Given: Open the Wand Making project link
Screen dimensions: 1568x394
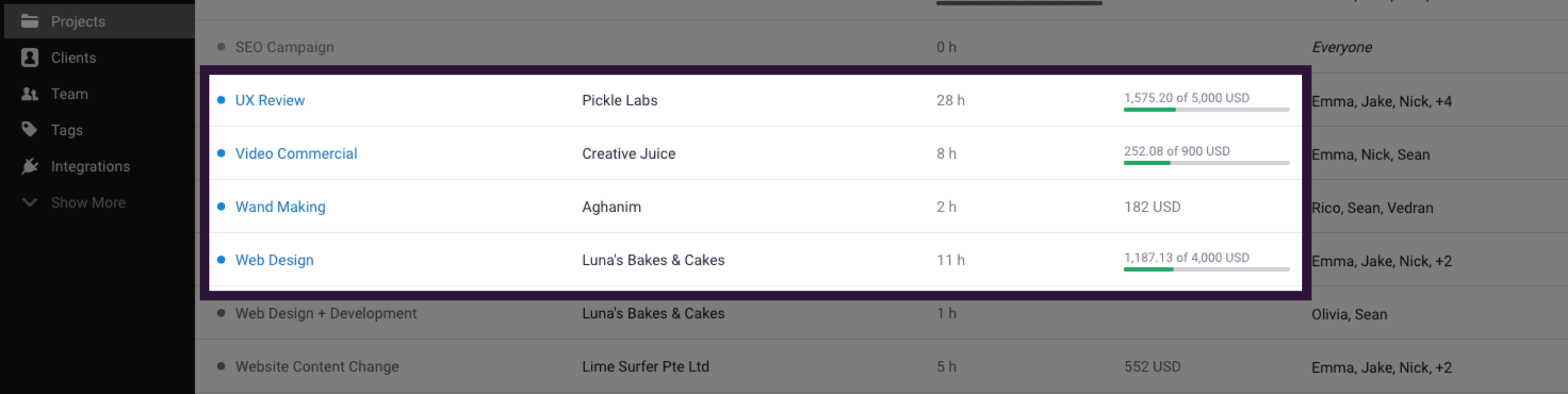Looking at the screenshot, I should click(x=280, y=207).
